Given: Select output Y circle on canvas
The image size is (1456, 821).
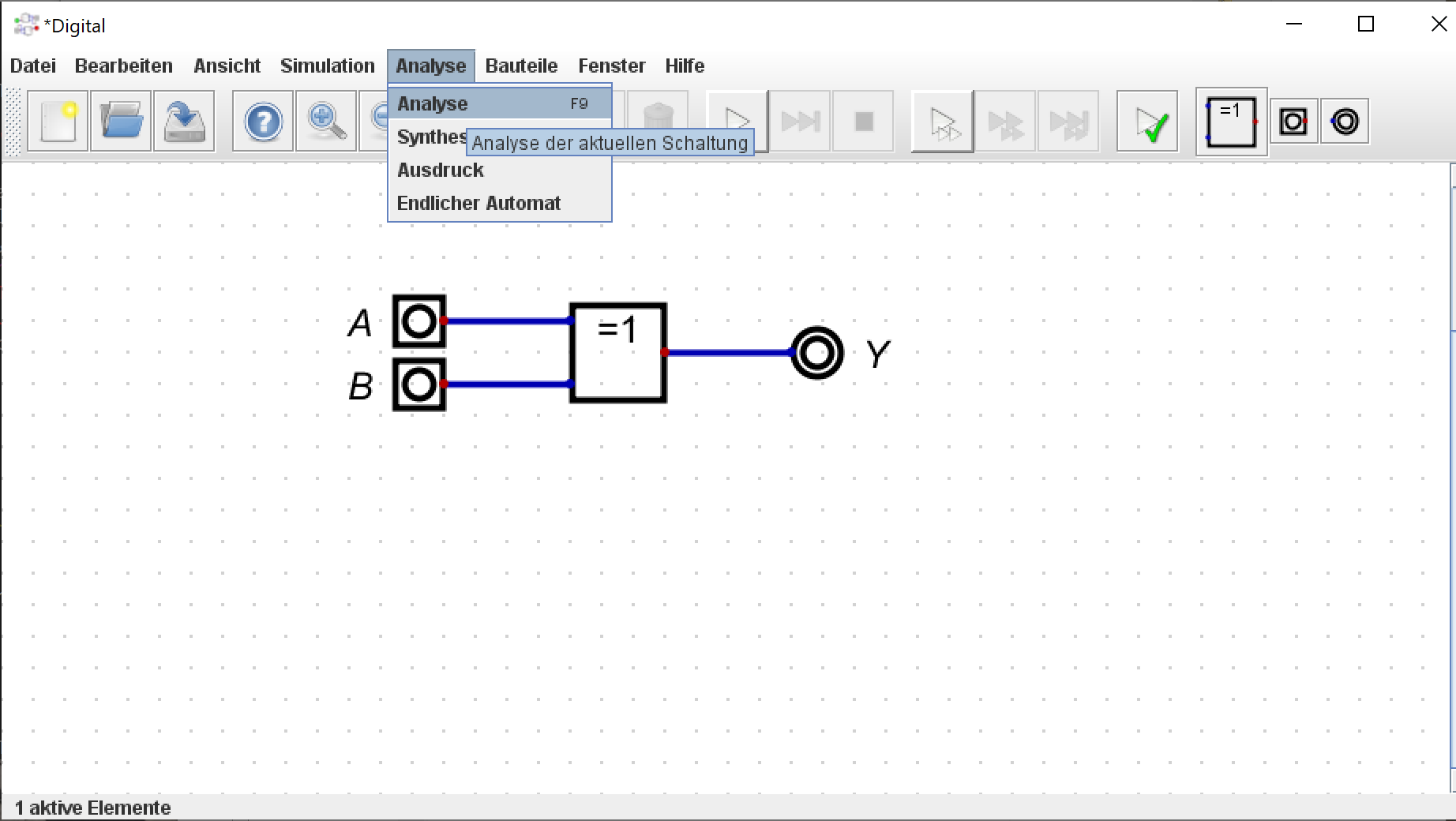Looking at the screenshot, I should click(817, 353).
